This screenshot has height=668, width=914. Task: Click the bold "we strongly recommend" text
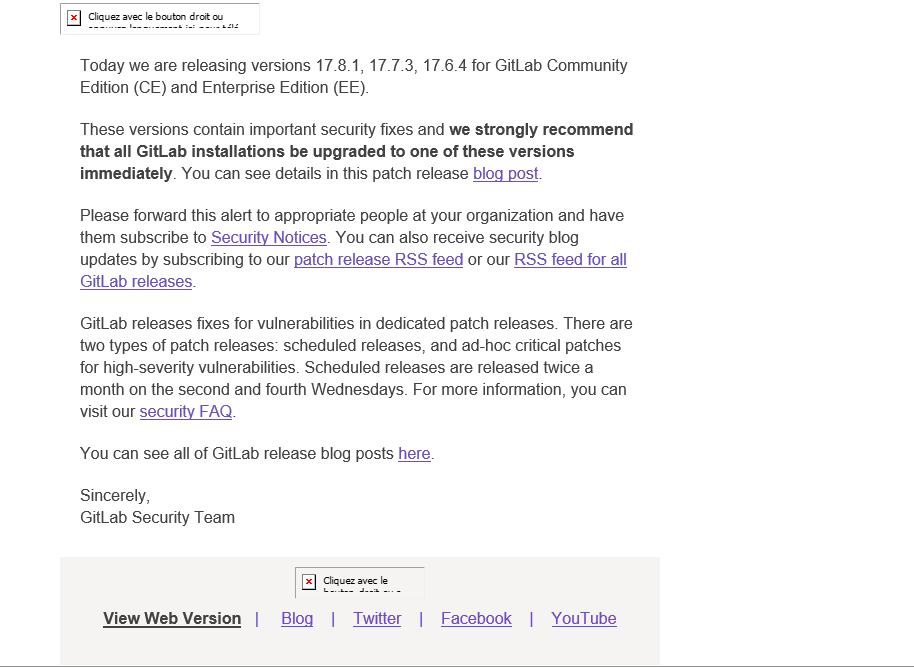tap(540, 130)
